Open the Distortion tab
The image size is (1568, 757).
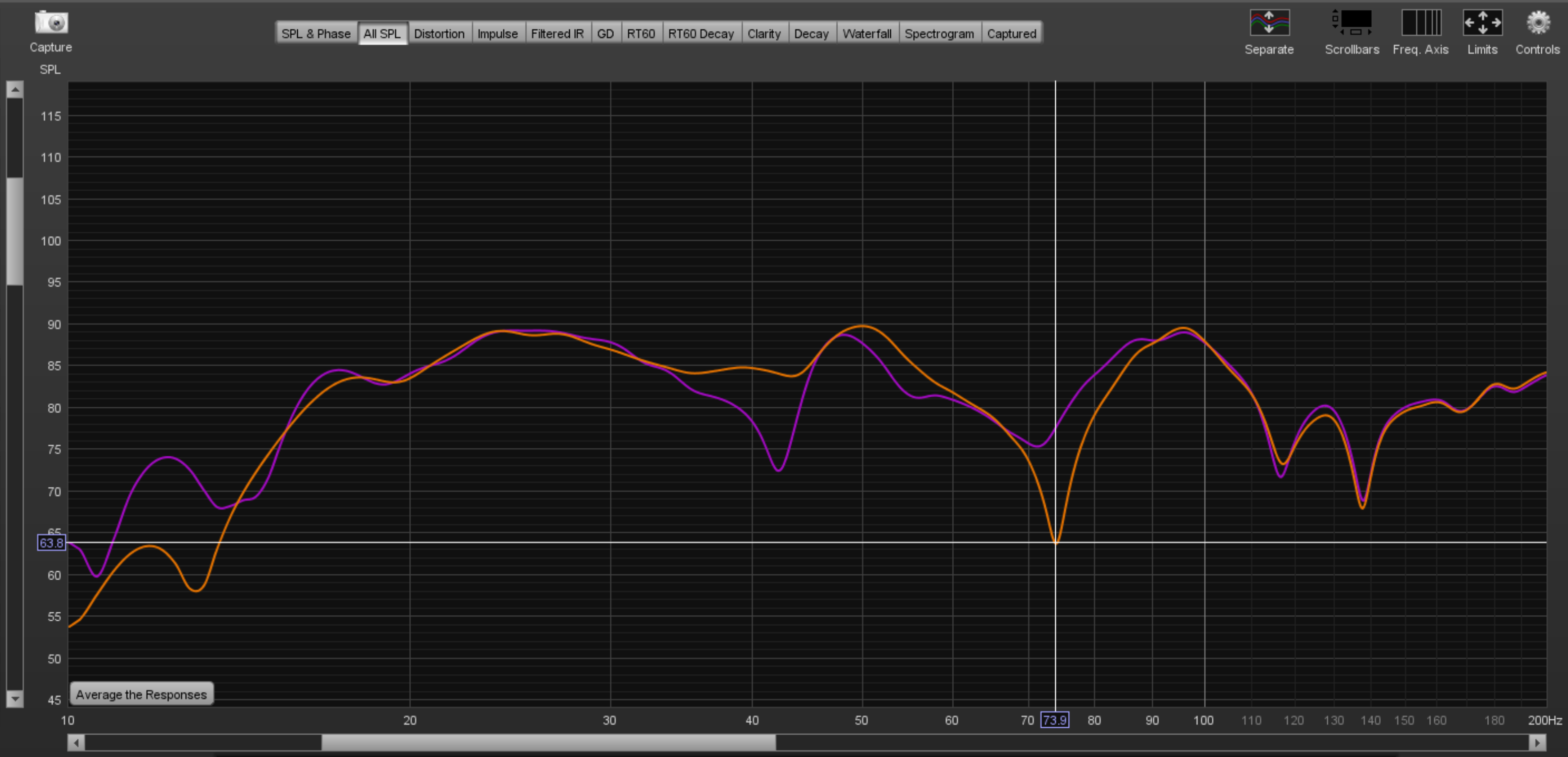tap(439, 34)
